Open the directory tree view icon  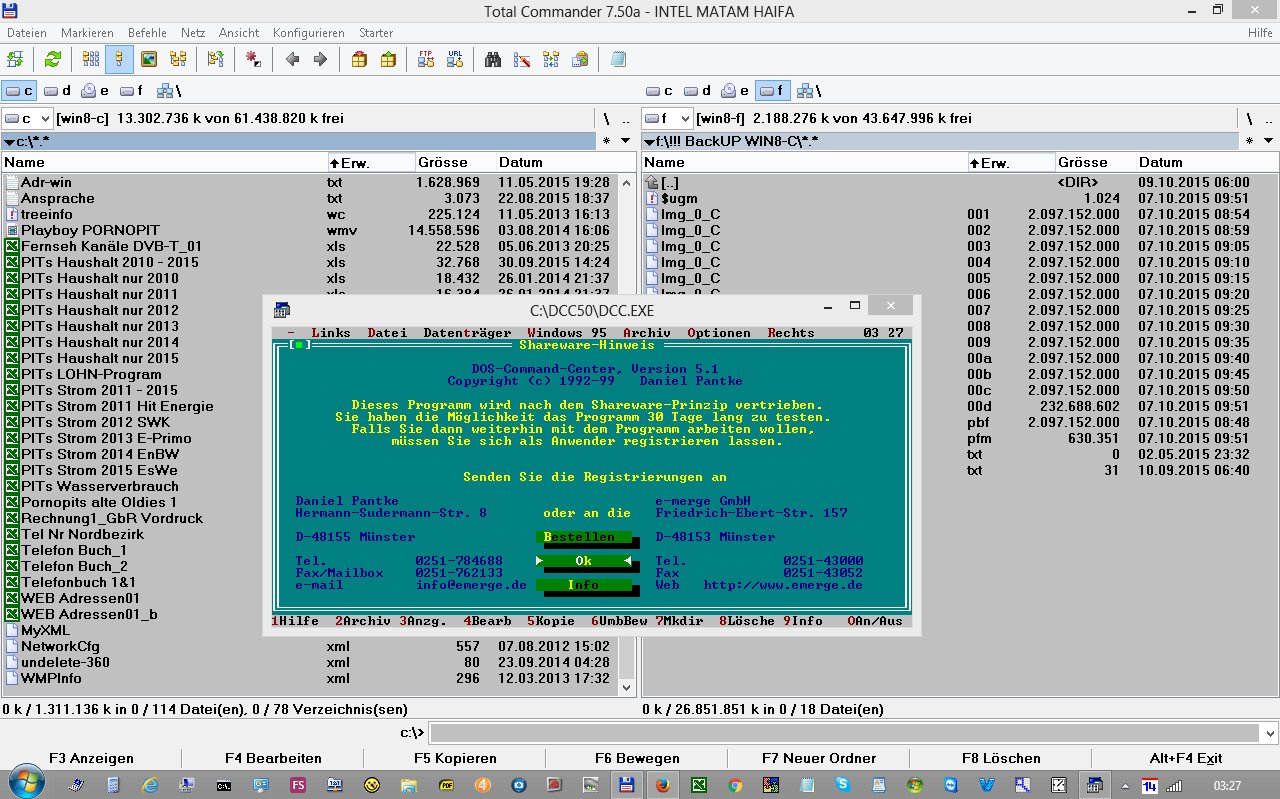click(x=178, y=59)
